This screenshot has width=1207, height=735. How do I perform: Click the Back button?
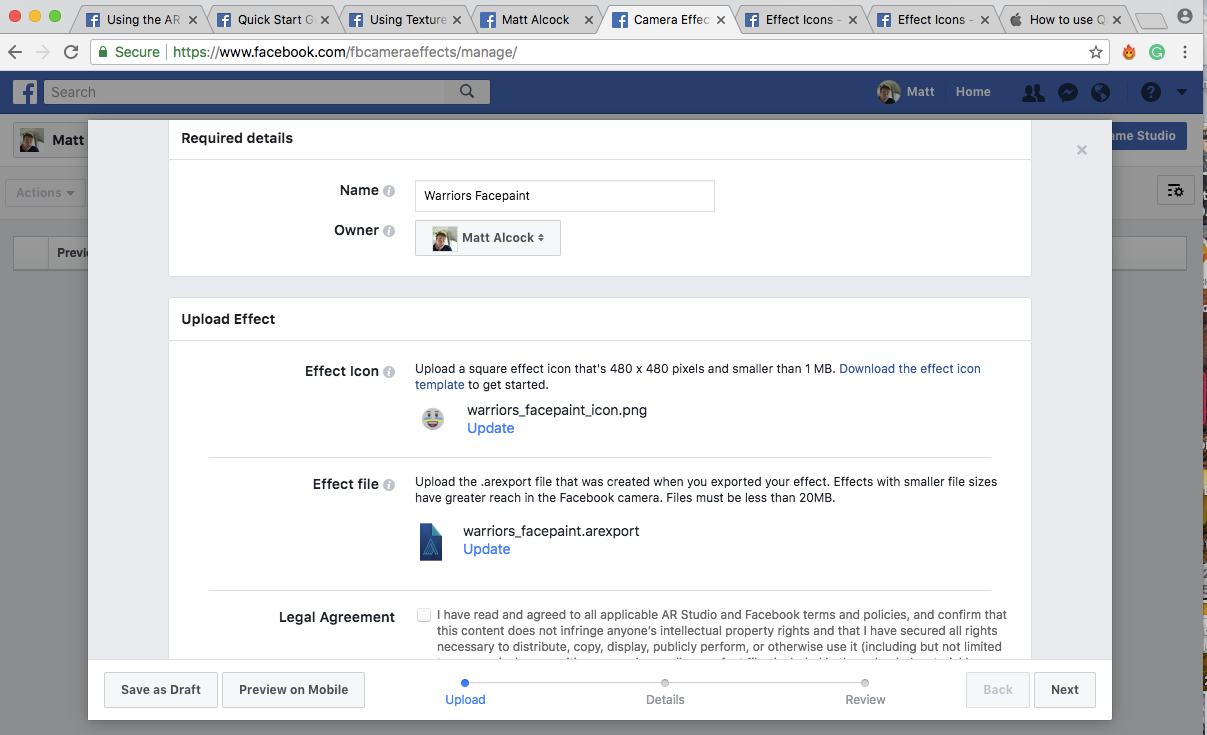point(998,690)
